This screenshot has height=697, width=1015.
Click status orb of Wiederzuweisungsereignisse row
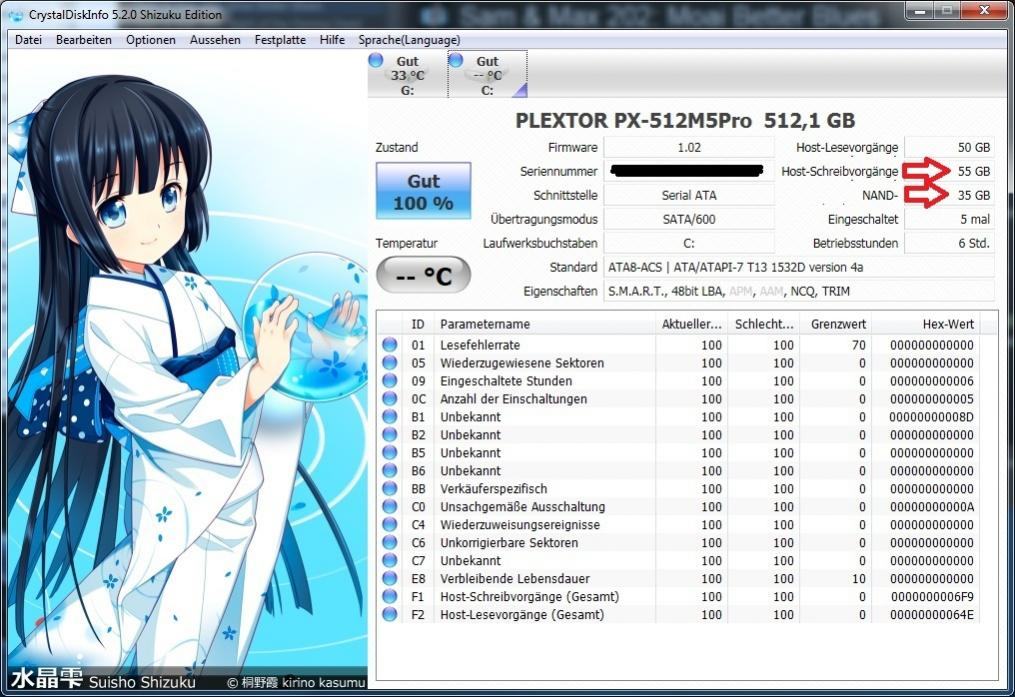[390, 525]
